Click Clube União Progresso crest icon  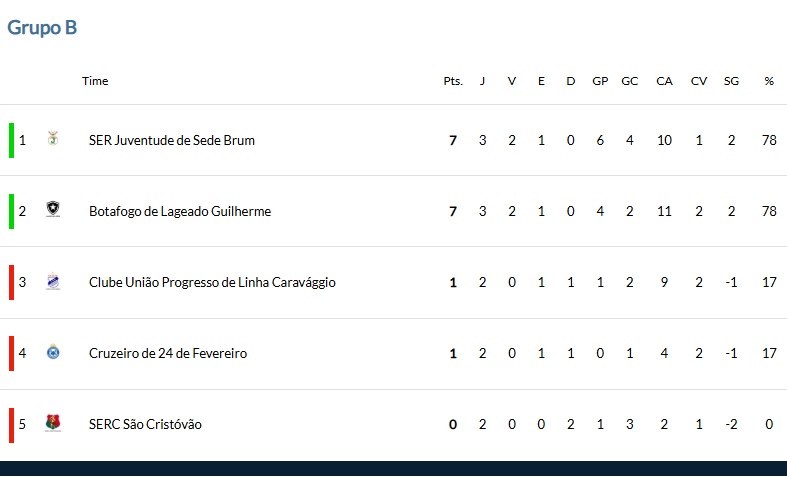coord(53,281)
